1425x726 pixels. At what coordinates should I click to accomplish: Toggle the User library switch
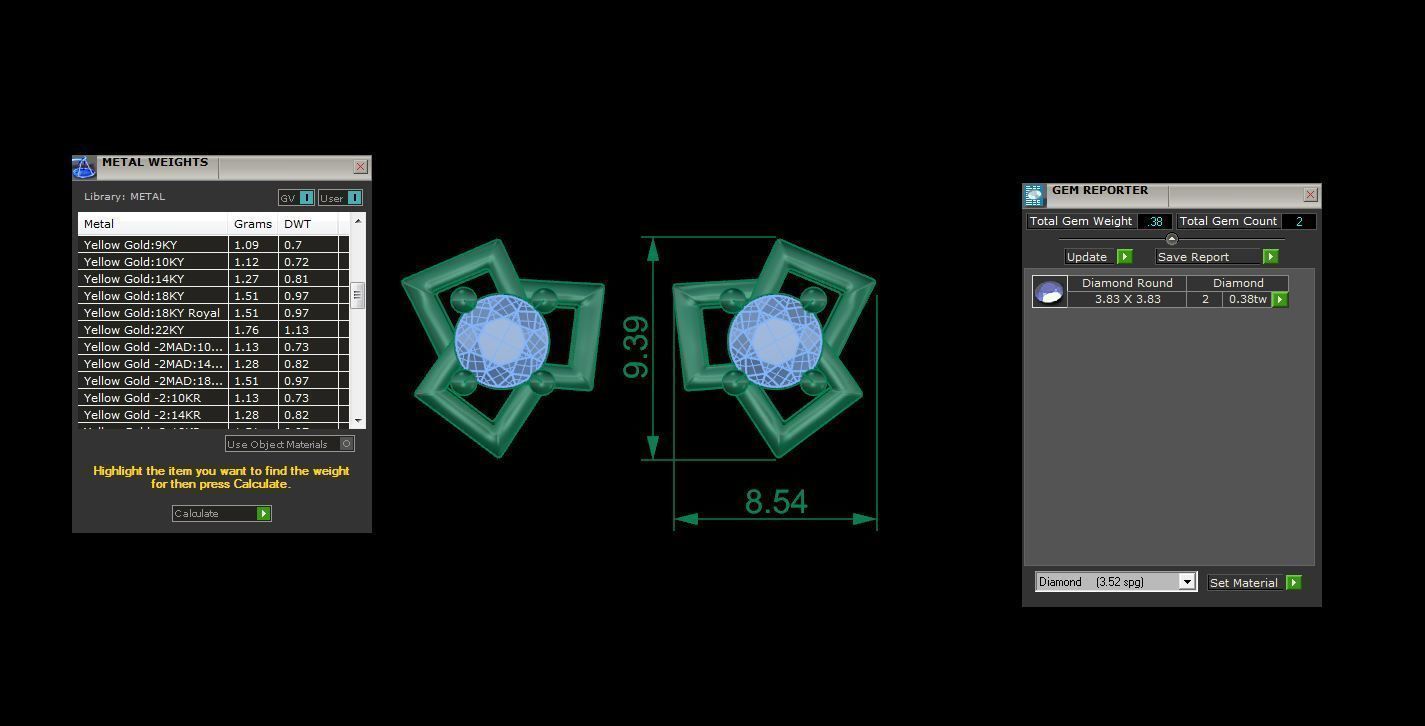(x=354, y=198)
